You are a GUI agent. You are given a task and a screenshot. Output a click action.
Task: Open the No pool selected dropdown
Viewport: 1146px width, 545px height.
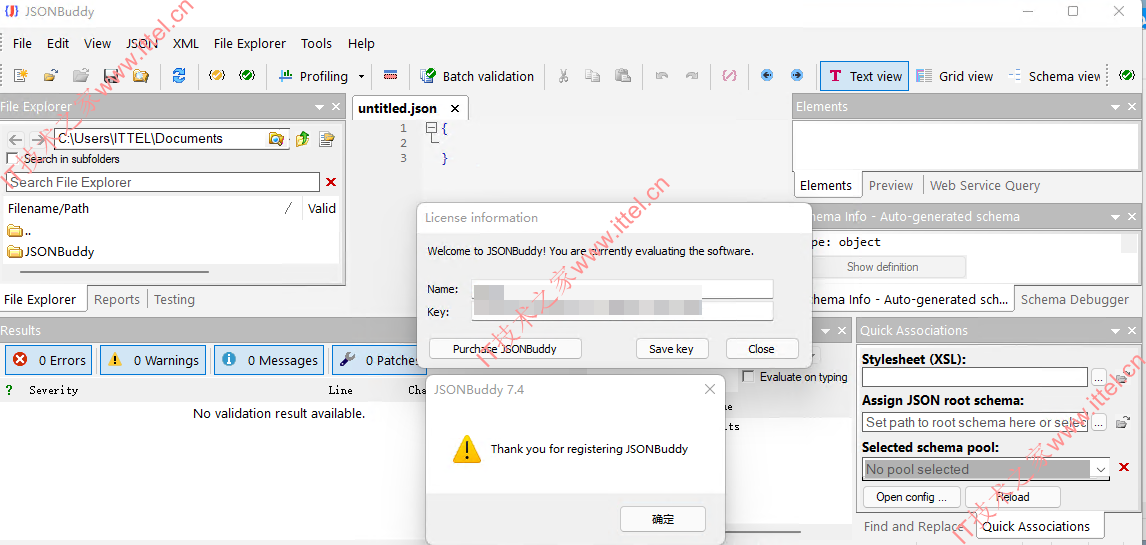click(1101, 469)
